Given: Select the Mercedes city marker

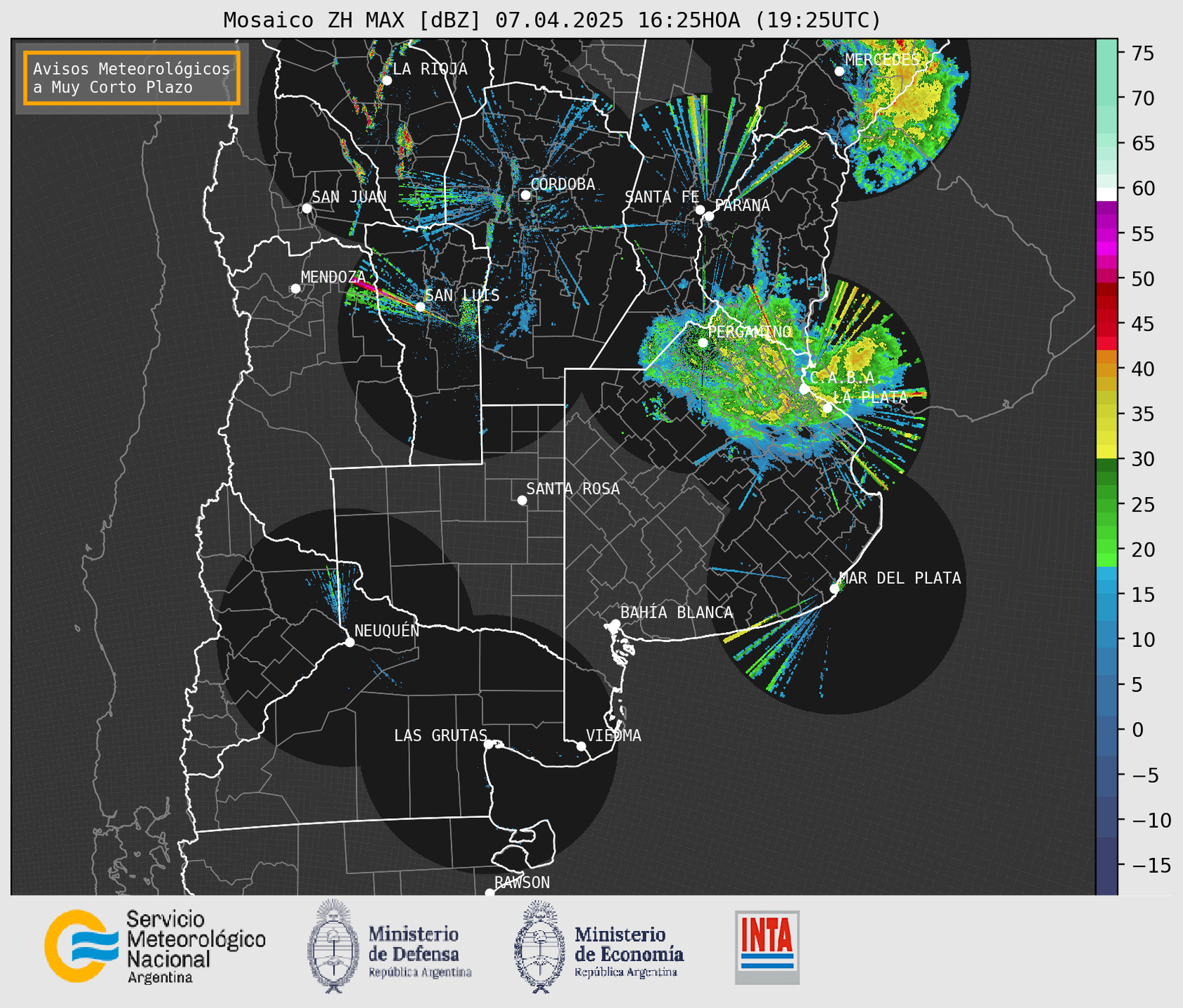Looking at the screenshot, I should point(839,71).
